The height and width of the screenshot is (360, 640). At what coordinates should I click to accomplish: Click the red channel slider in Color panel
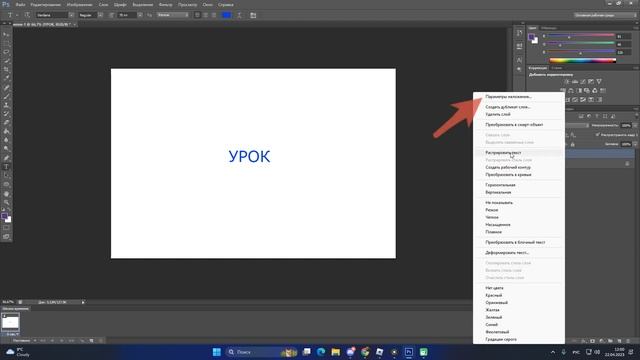coord(581,36)
